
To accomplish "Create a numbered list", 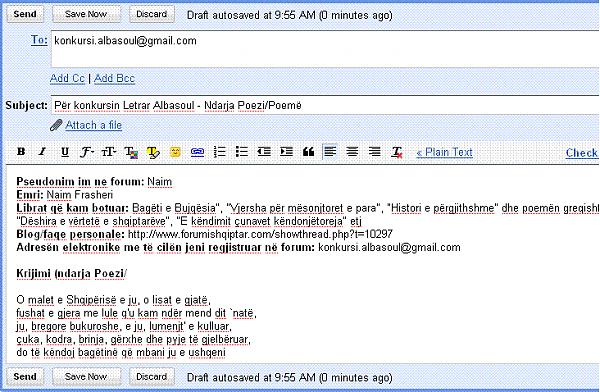I will [x=220, y=152].
